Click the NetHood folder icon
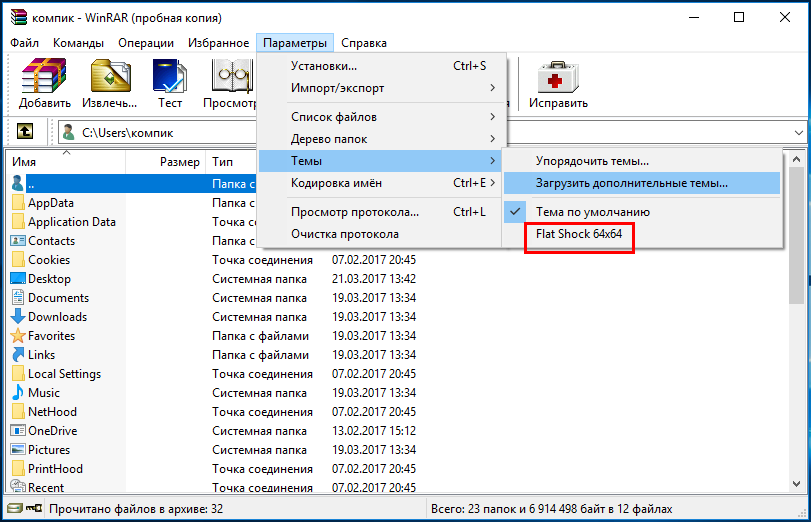 [18, 411]
